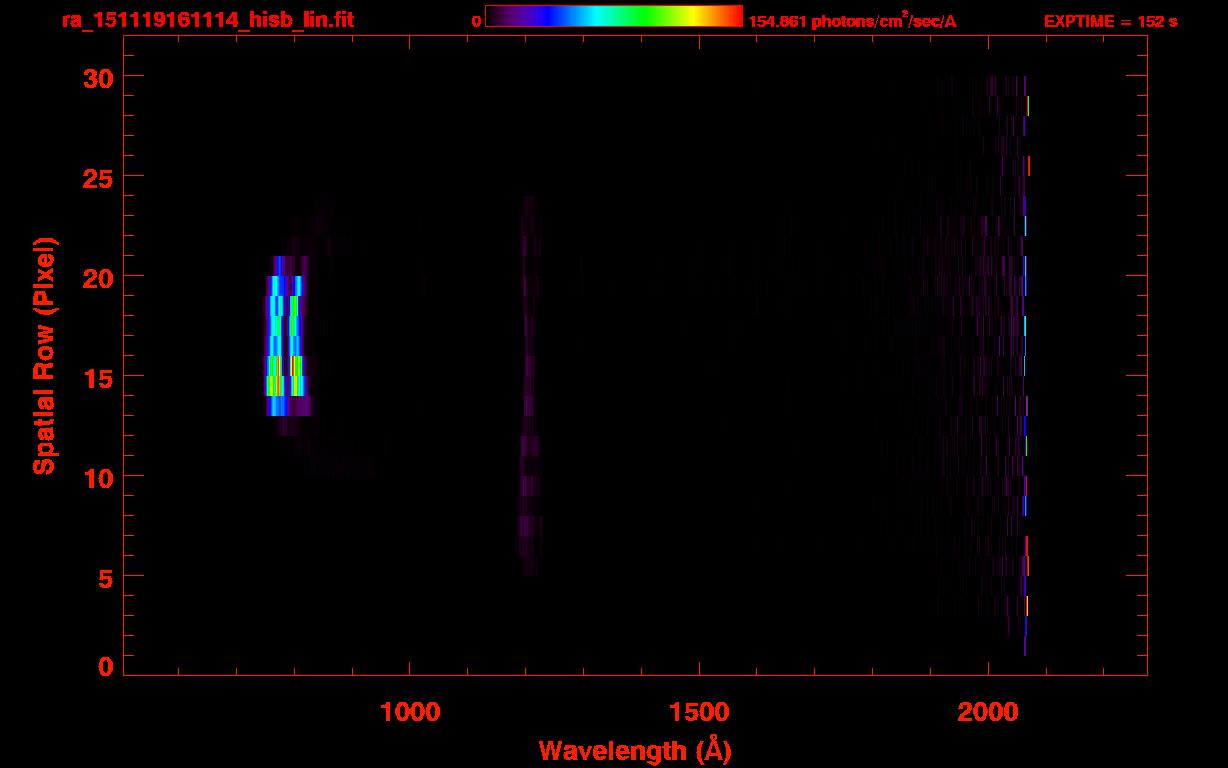
Task: Click the Wavelength (Å) axis title
Action: tap(634, 749)
